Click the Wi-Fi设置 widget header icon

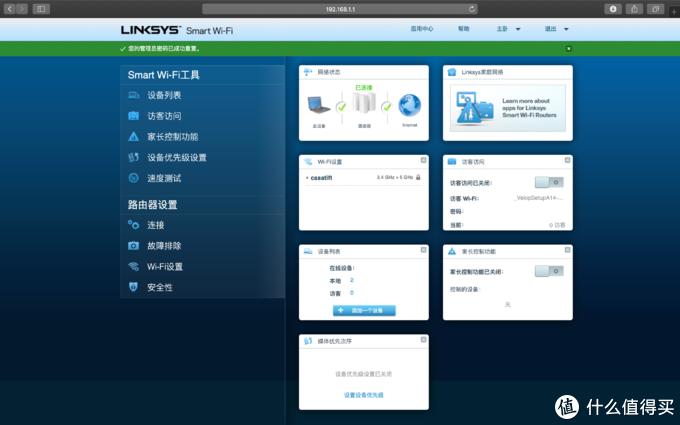click(x=308, y=162)
